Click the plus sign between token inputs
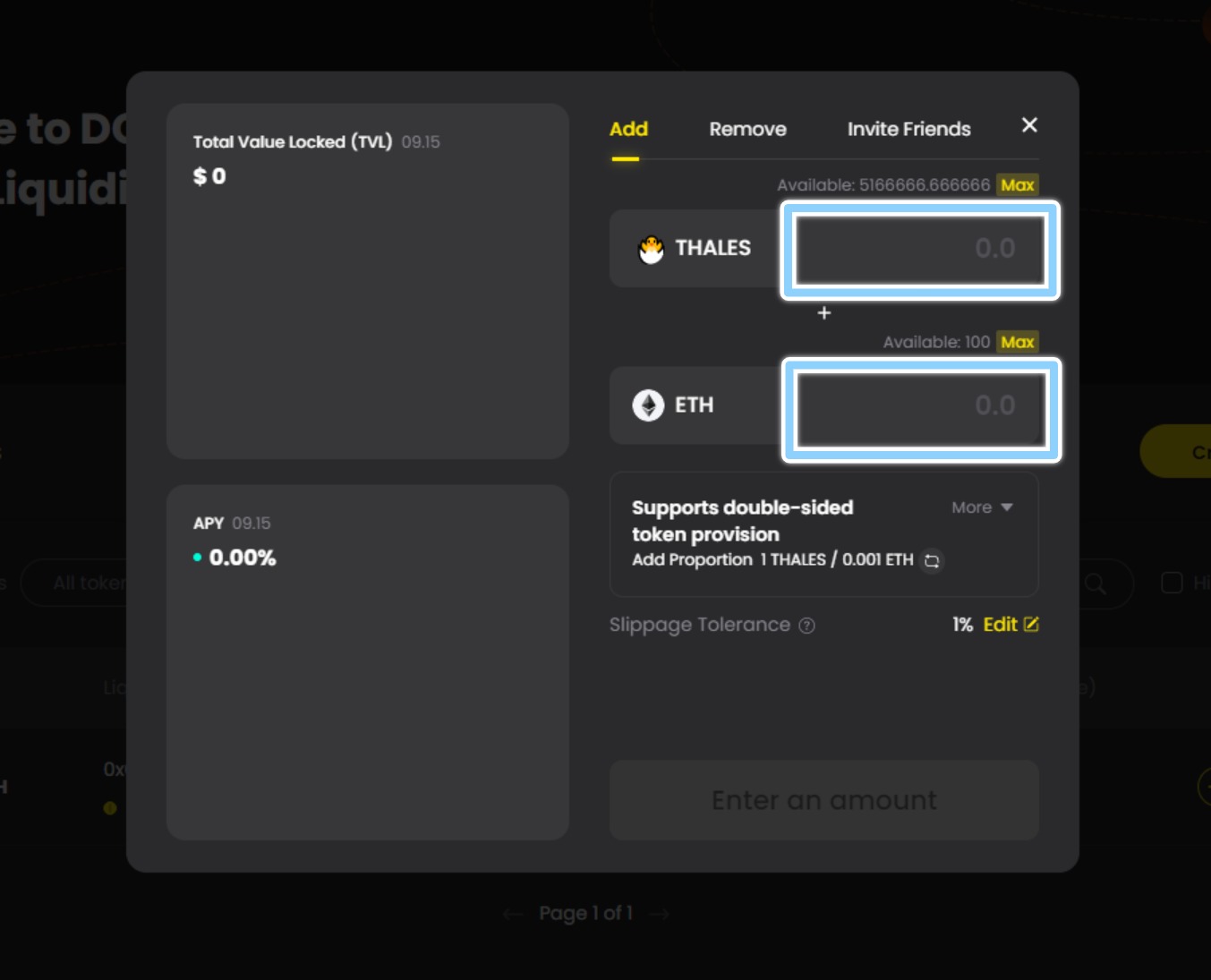The height and width of the screenshot is (980, 1211). pos(824,312)
